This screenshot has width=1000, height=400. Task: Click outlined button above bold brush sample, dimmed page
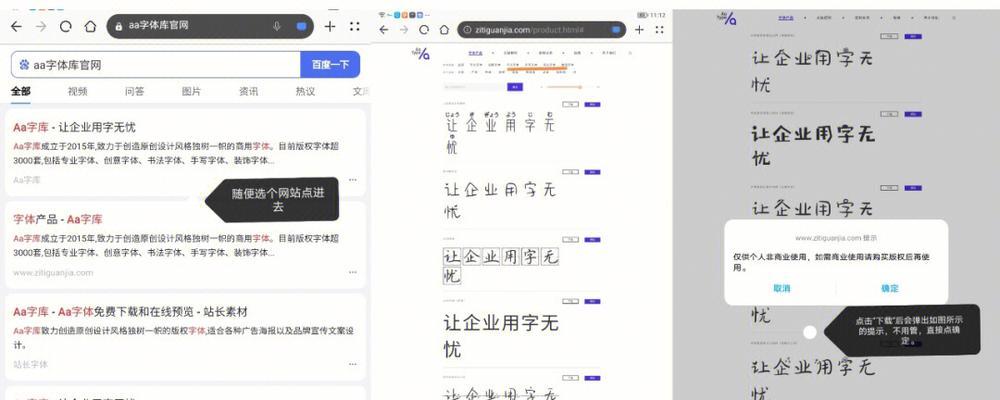(x=890, y=114)
